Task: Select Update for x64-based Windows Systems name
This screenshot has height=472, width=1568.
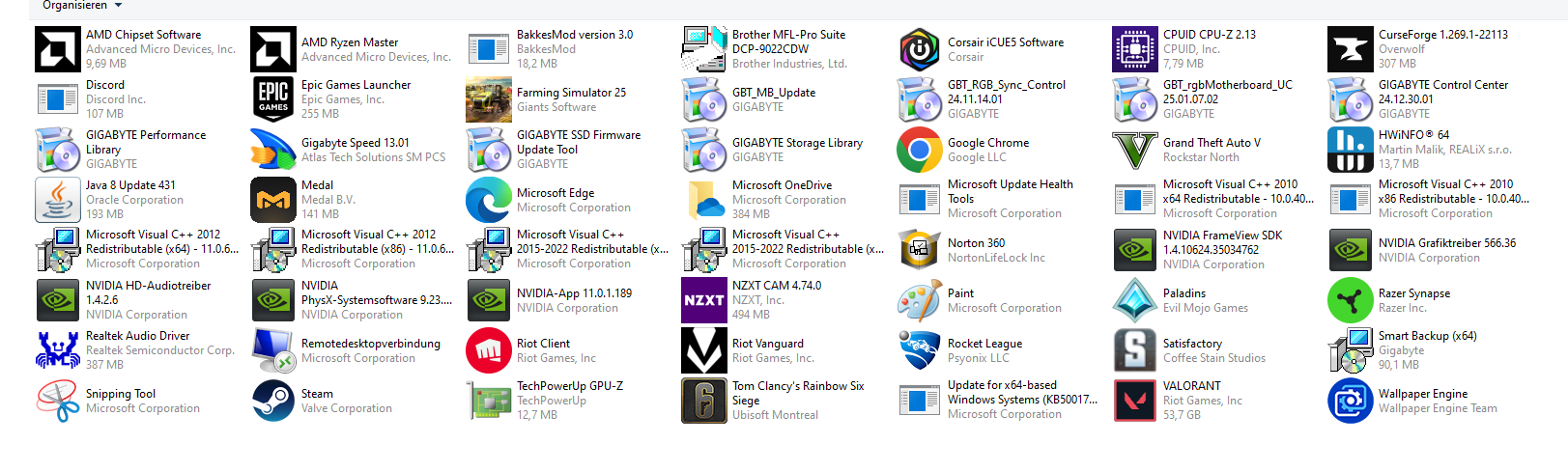Action: pos(1023,392)
